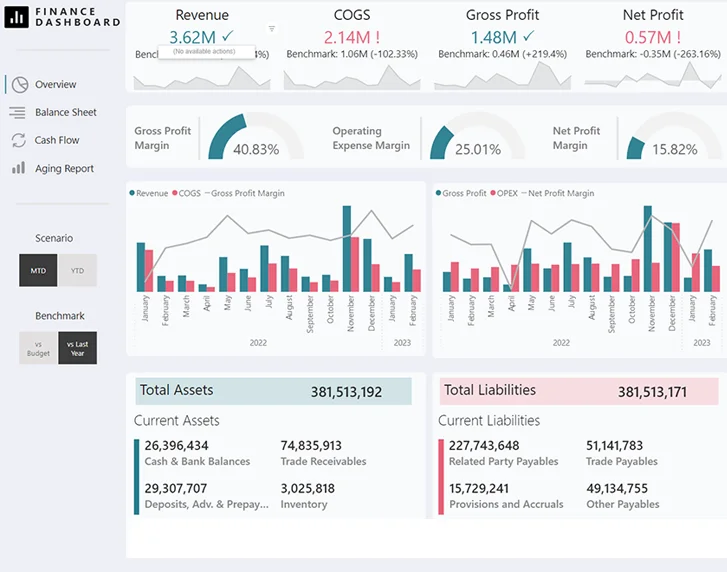Click the Revenue checkmark status icon
The width and height of the screenshot is (727, 572).
tap(228, 36)
